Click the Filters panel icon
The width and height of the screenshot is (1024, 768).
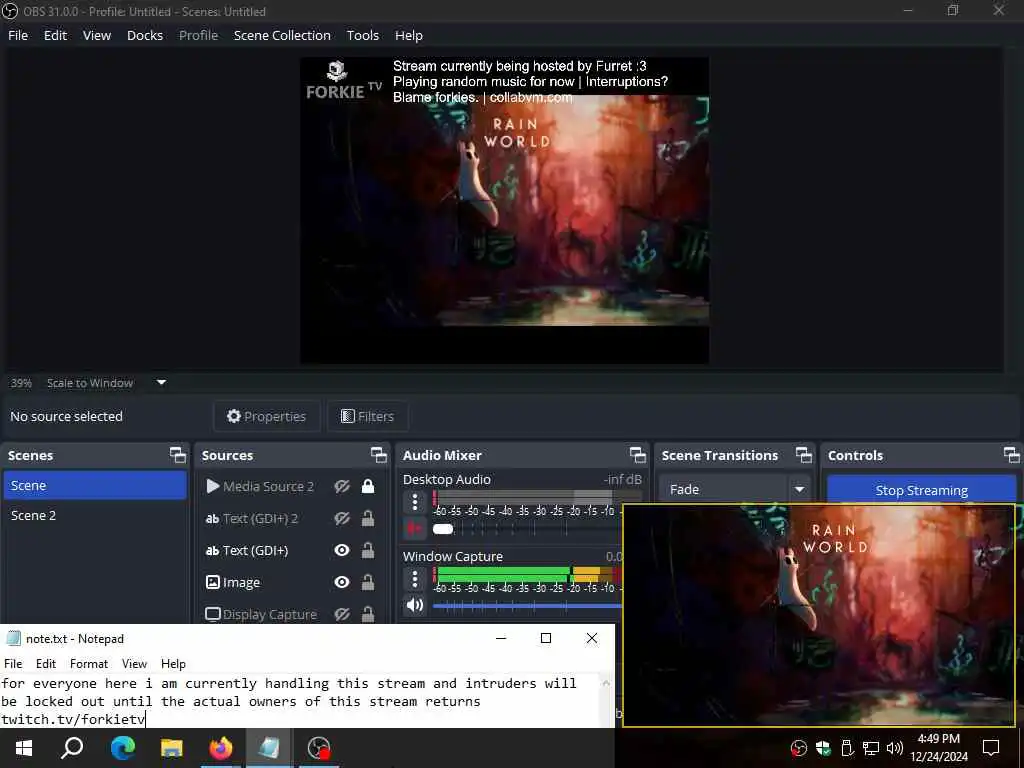click(x=348, y=416)
